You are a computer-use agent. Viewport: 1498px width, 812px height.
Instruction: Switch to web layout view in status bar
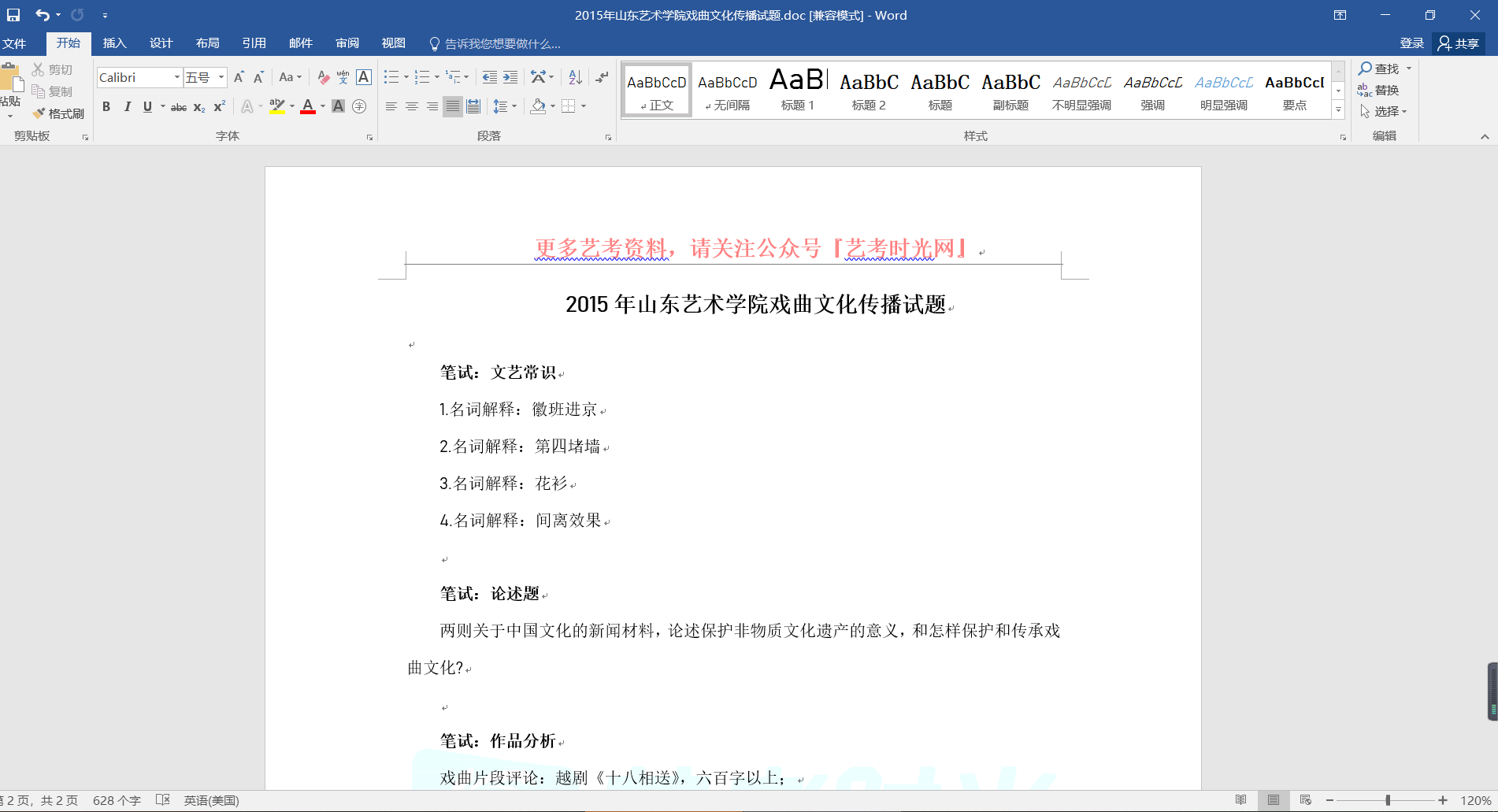point(1305,800)
